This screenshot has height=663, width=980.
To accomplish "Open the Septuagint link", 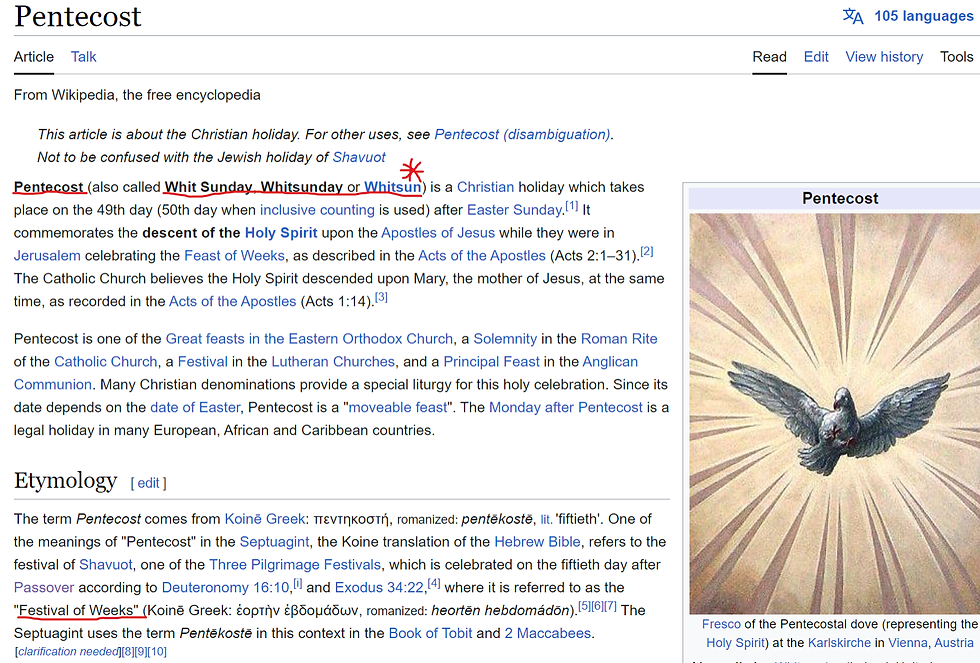I will [x=274, y=542].
